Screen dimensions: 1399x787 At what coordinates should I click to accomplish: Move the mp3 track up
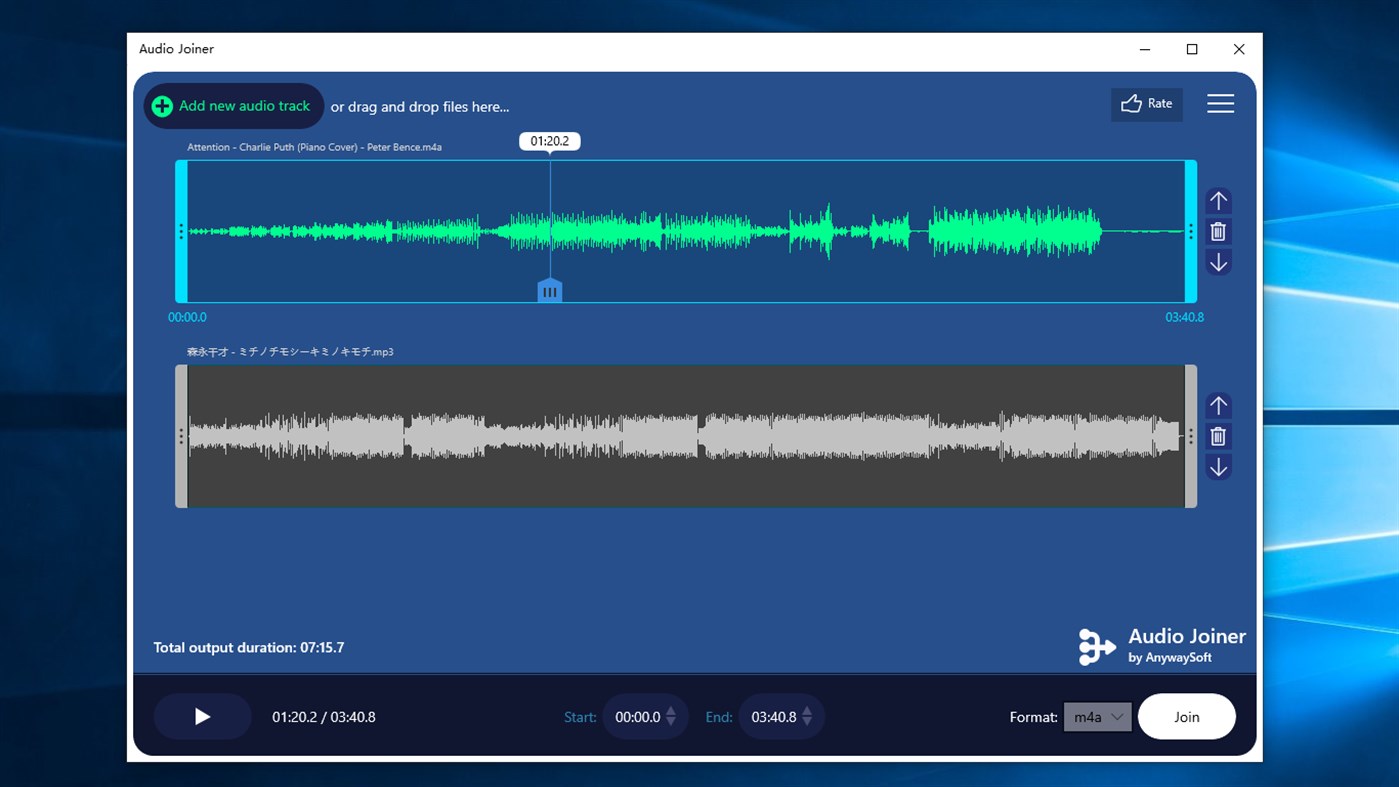[1218, 405]
